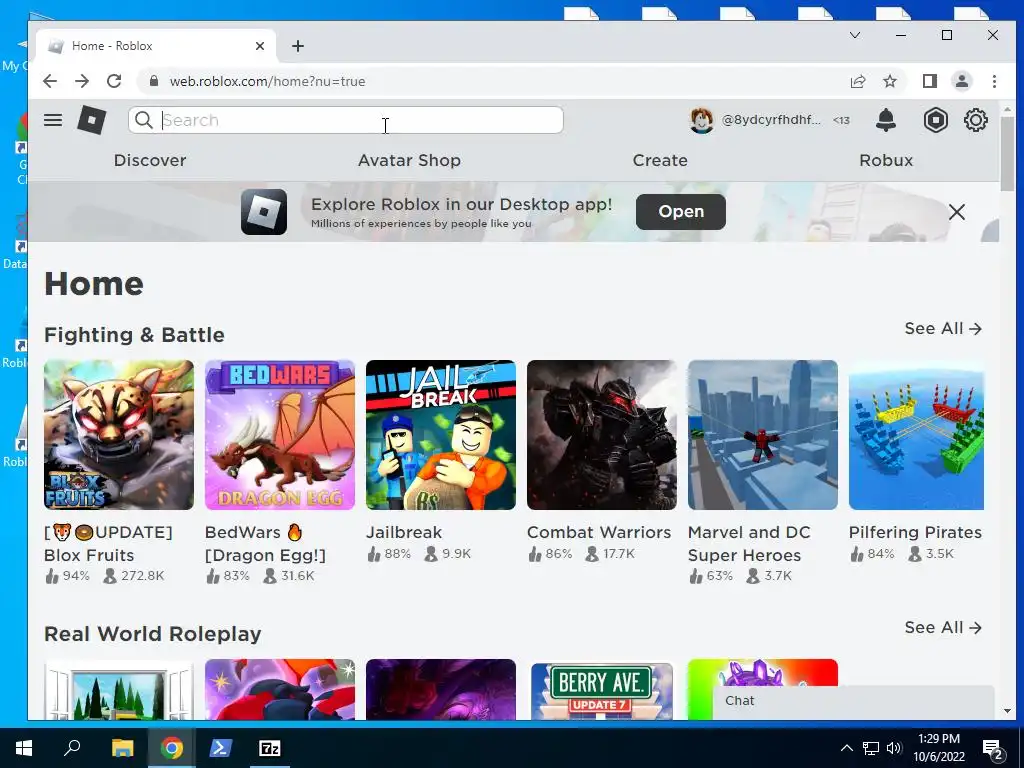Open Combat Warriors game thumbnail
Screen dimensions: 1024x768
coord(601,435)
